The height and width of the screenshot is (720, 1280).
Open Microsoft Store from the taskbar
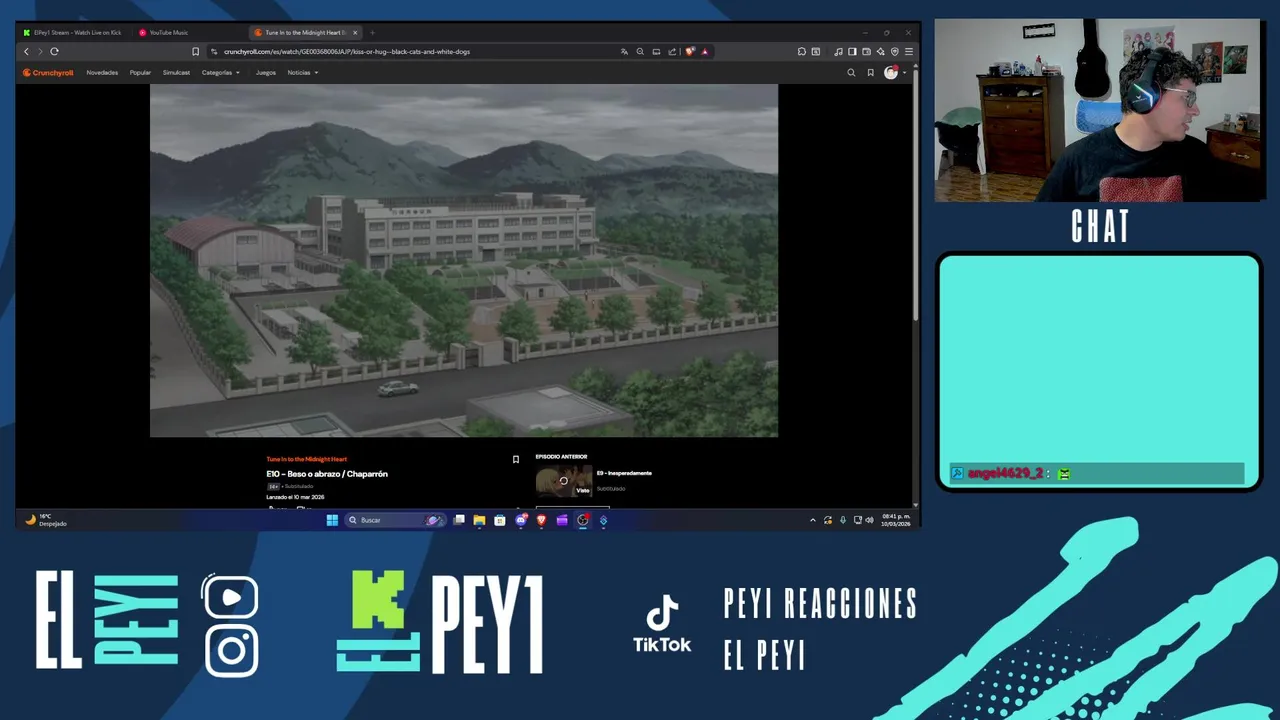(x=500, y=520)
